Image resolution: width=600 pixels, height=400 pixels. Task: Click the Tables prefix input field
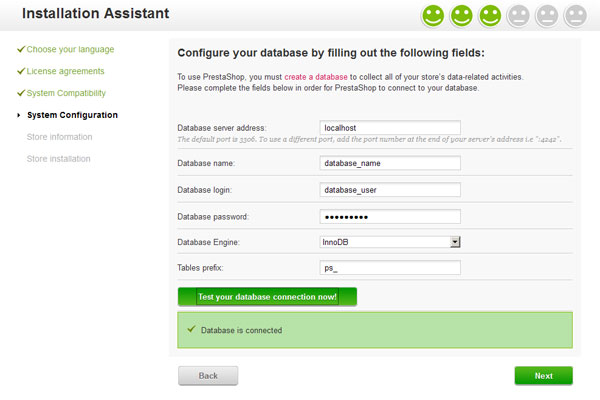click(390, 268)
